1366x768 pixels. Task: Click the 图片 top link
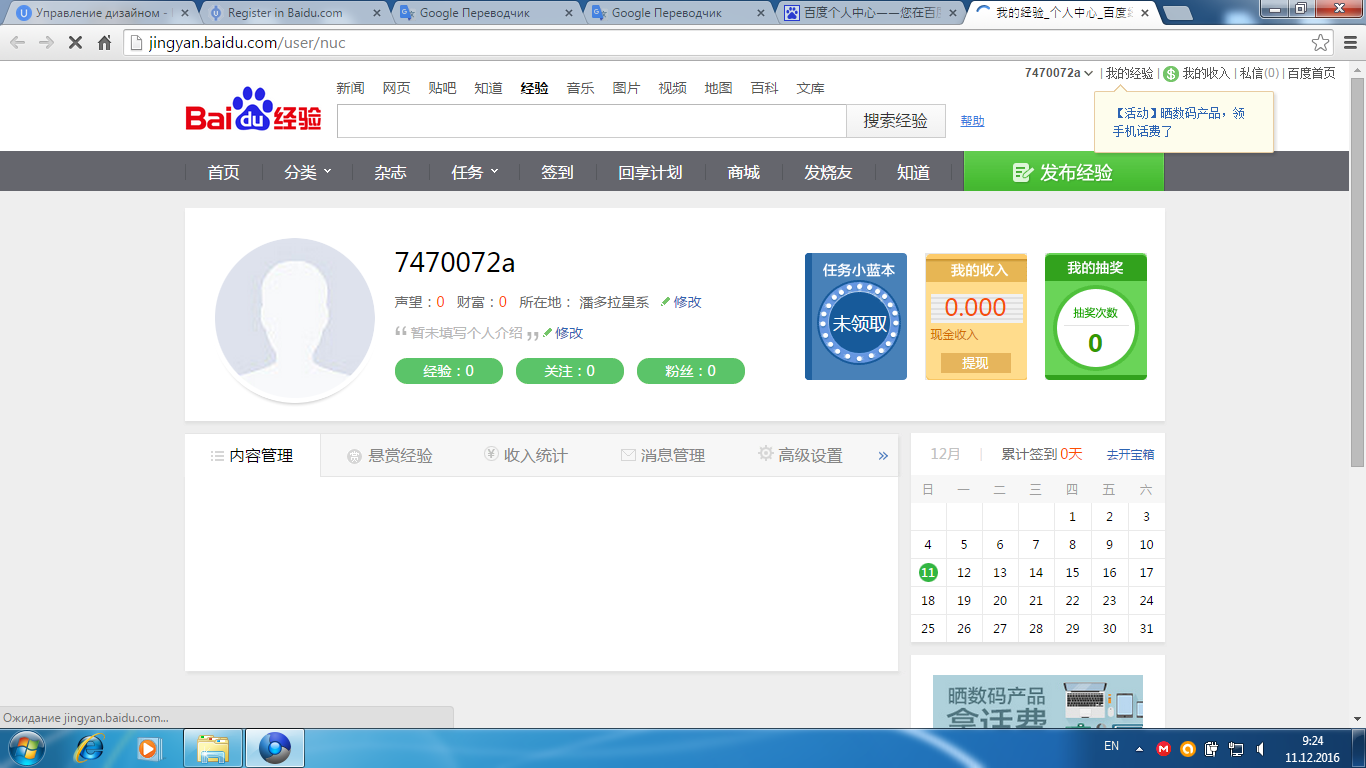(626, 88)
